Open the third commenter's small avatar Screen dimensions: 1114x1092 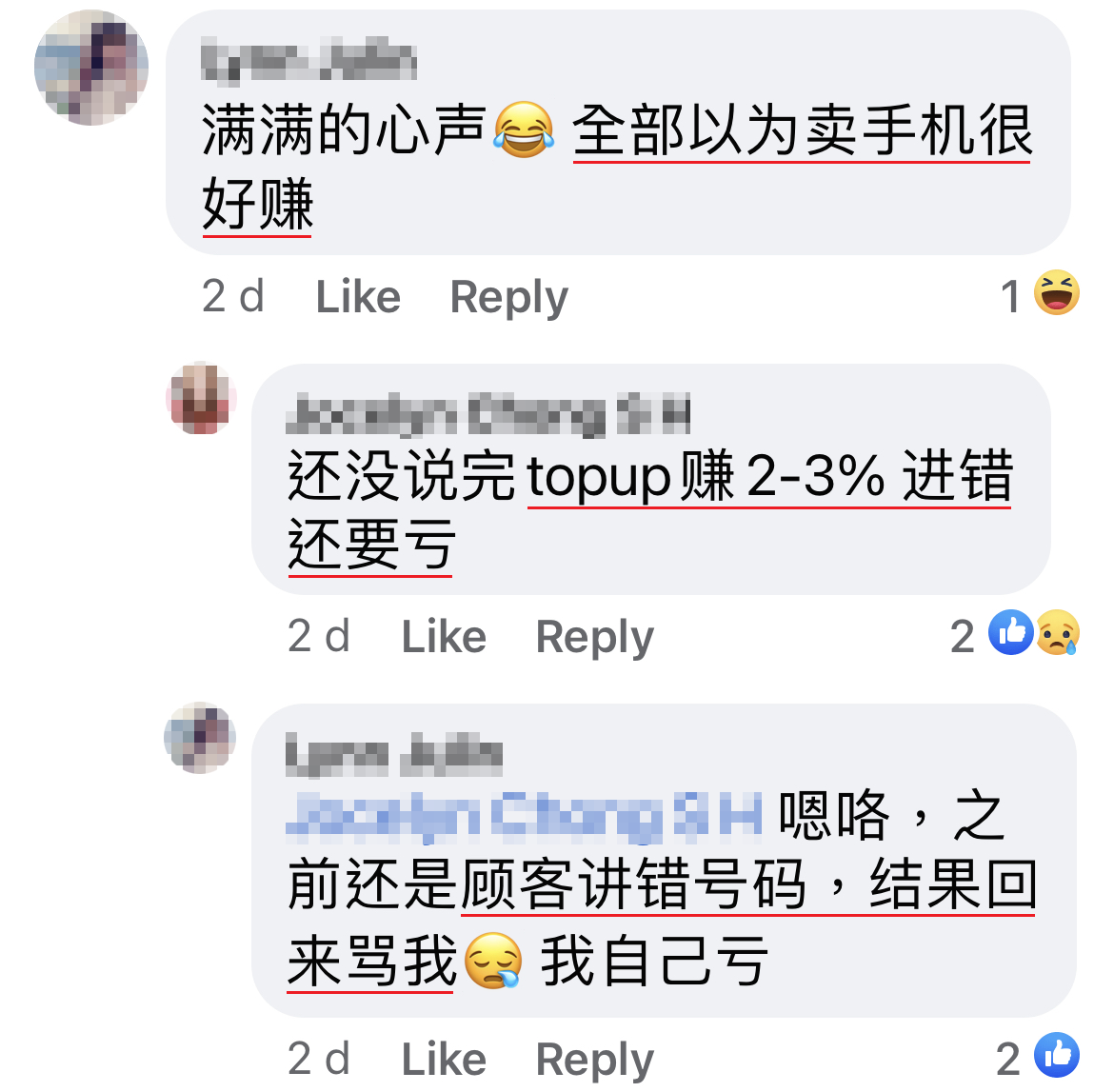point(200,738)
